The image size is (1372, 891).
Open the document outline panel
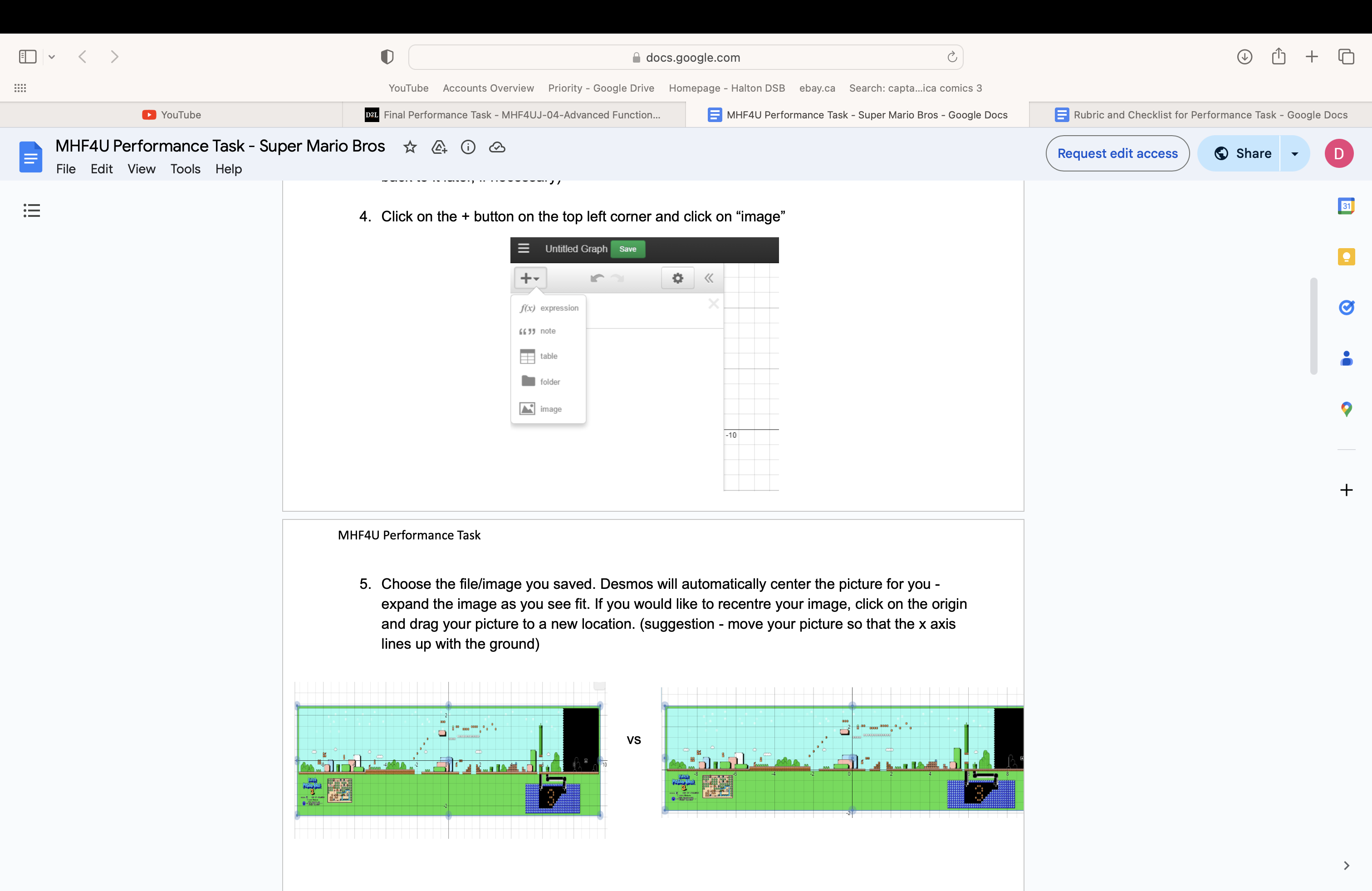pos(32,211)
